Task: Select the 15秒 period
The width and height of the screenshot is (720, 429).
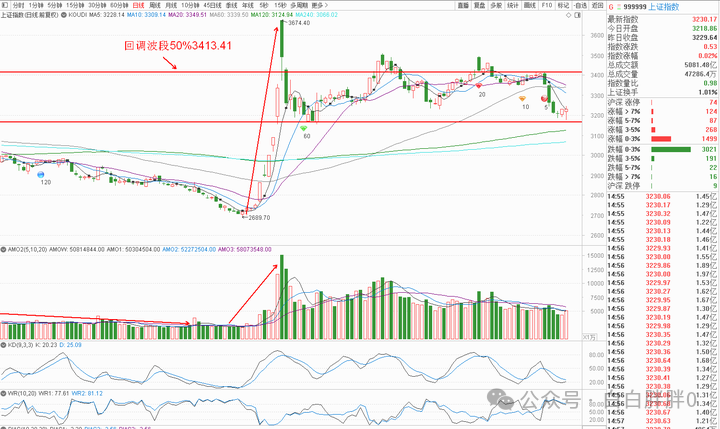Action: pos(280,5)
